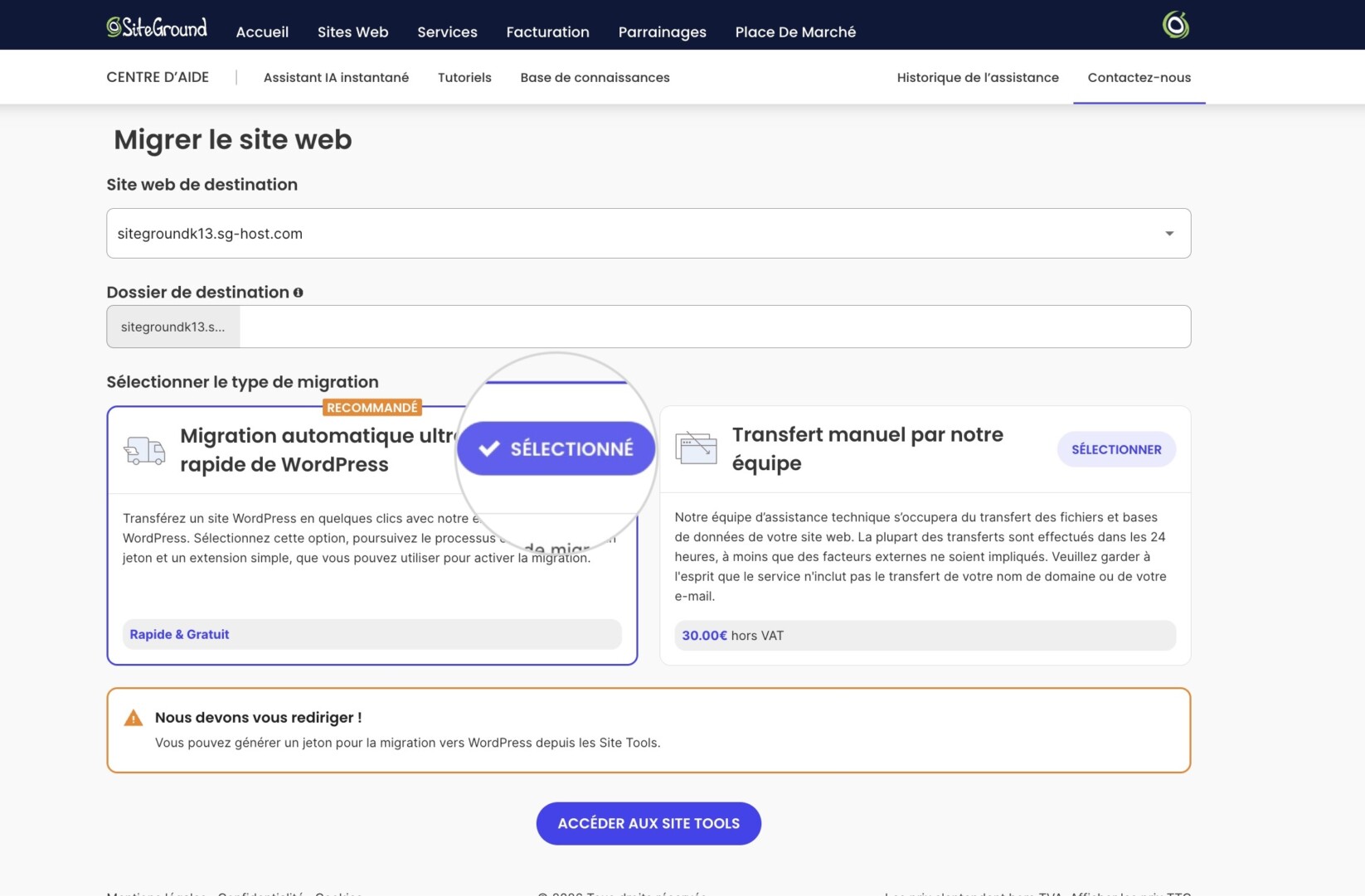Click into the destination folder input field
This screenshot has width=1365, height=896.
(x=715, y=327)
